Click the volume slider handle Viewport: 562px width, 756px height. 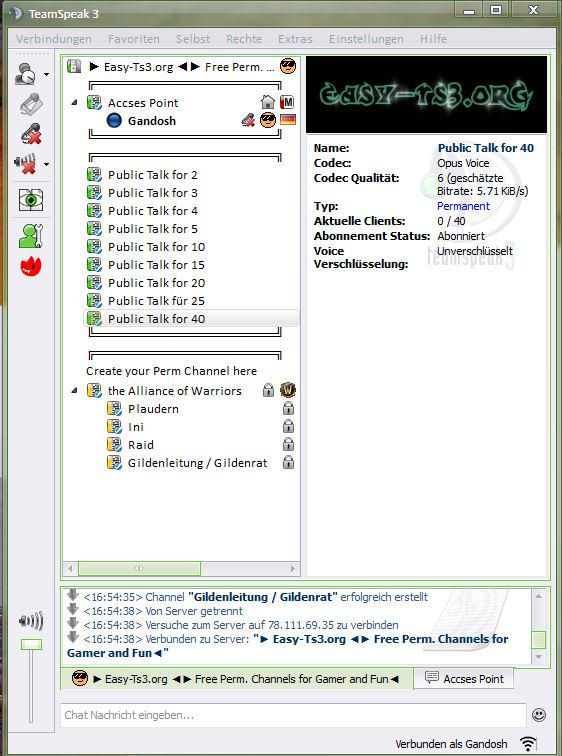pos(31,645)
